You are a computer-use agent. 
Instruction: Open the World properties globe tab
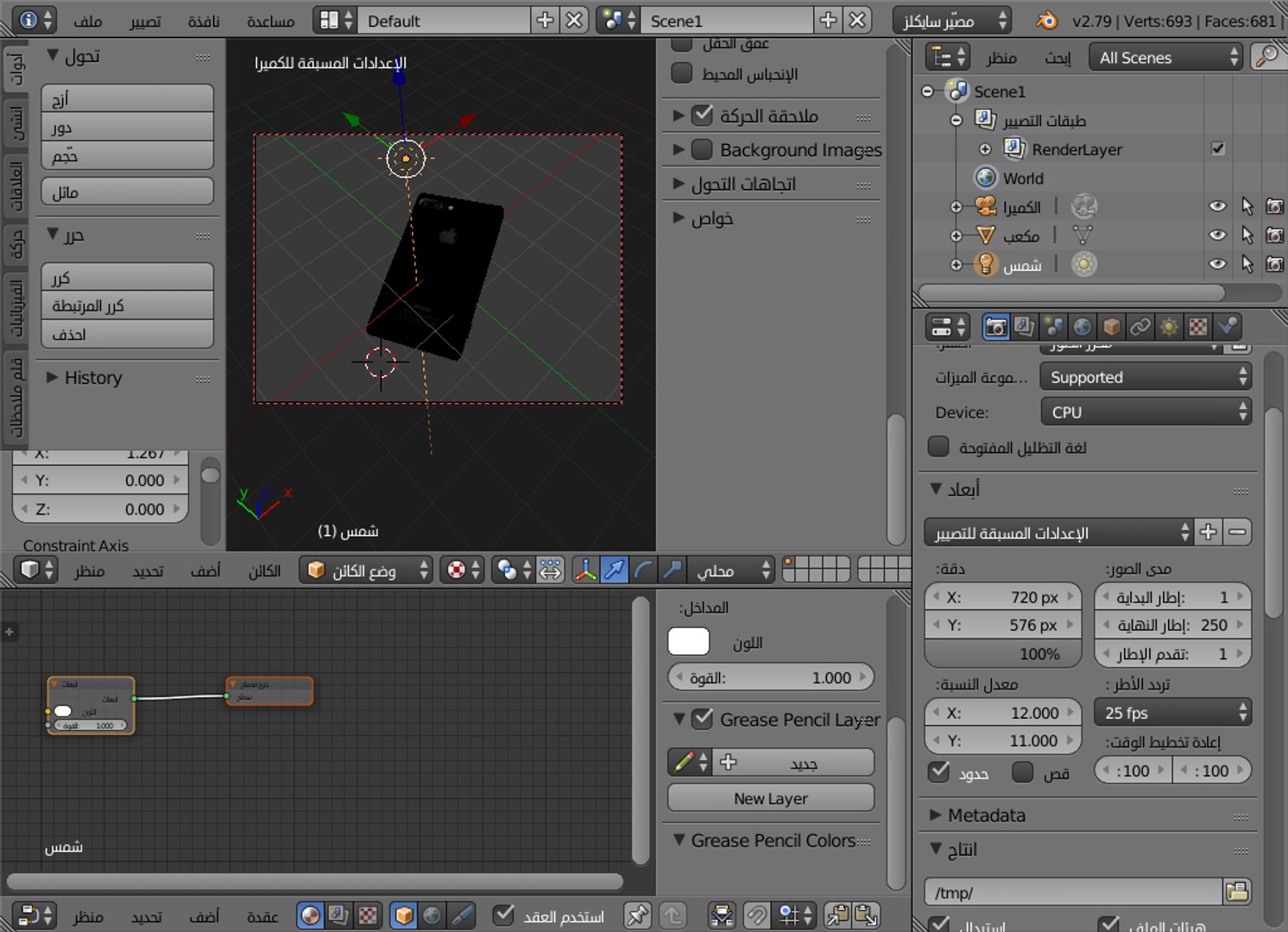click(1083, 327)
